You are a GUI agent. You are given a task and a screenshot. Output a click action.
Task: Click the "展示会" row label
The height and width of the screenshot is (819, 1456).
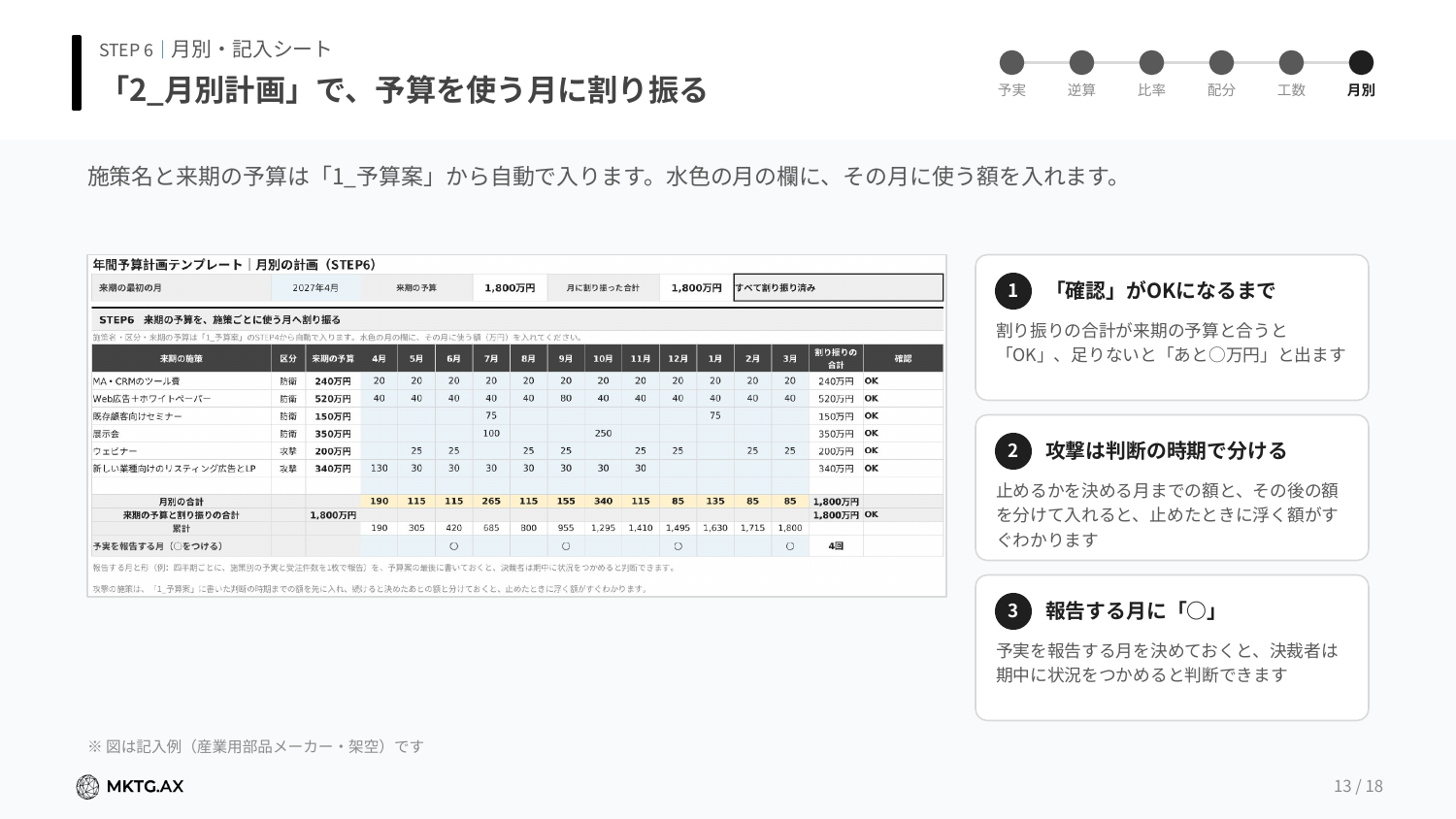click(x=106, y=434)
